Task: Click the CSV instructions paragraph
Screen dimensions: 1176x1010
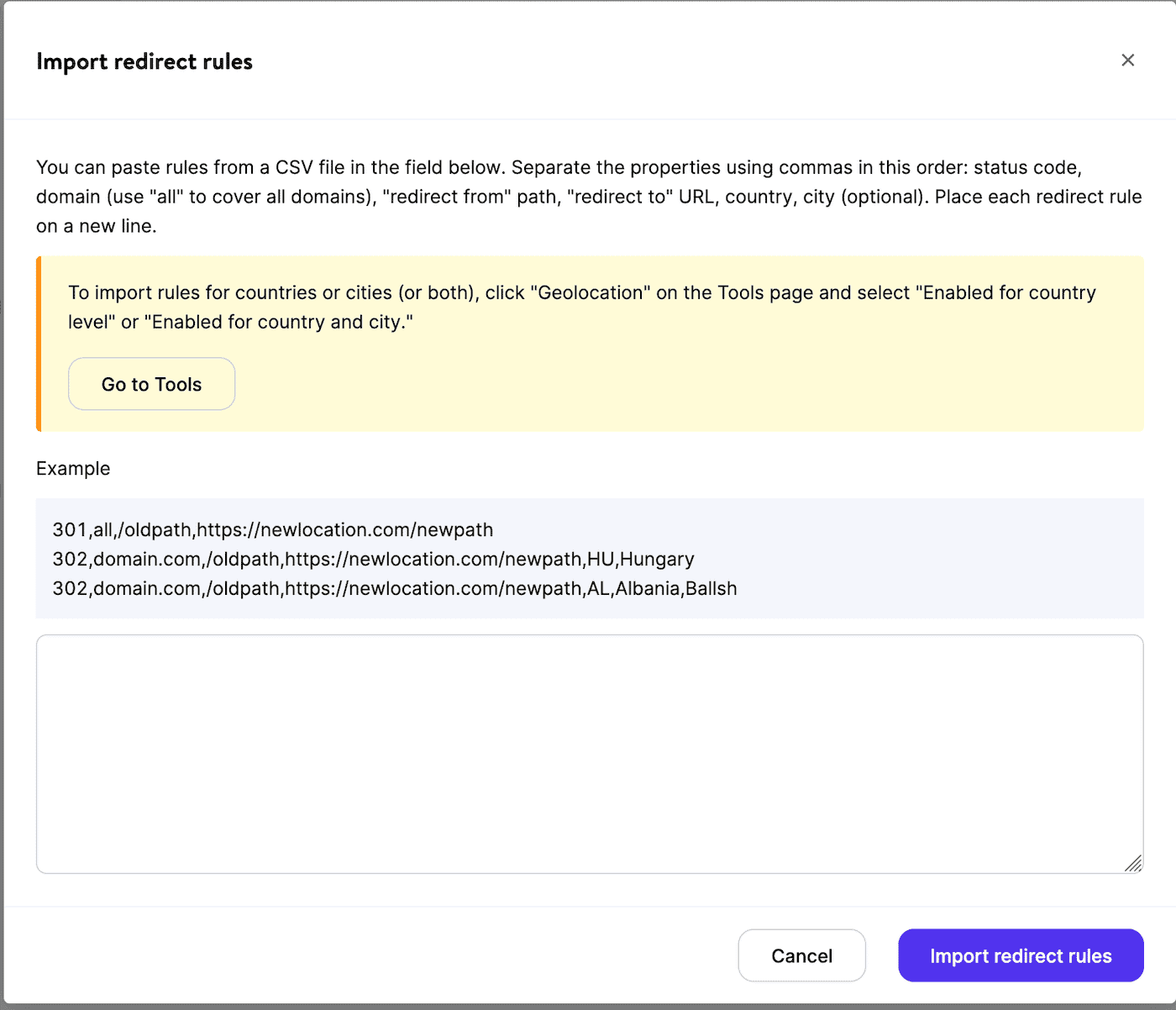Action: click(x=588, y=196)
